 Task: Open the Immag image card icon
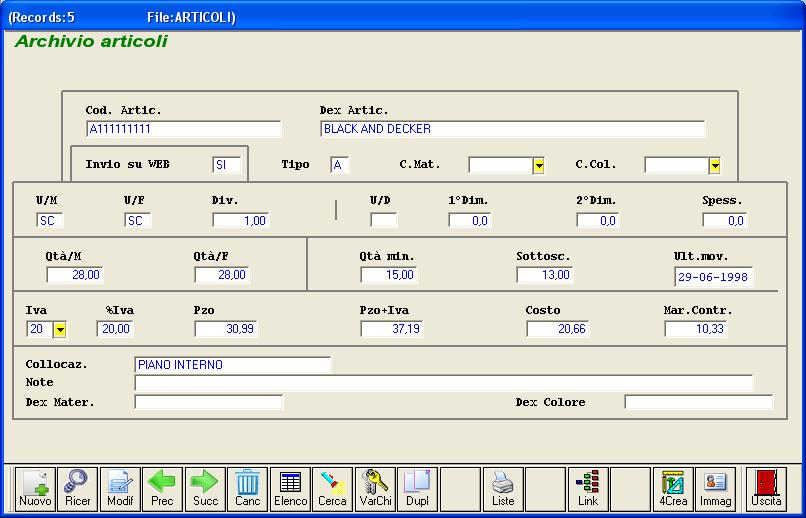[x=716, y=489]
